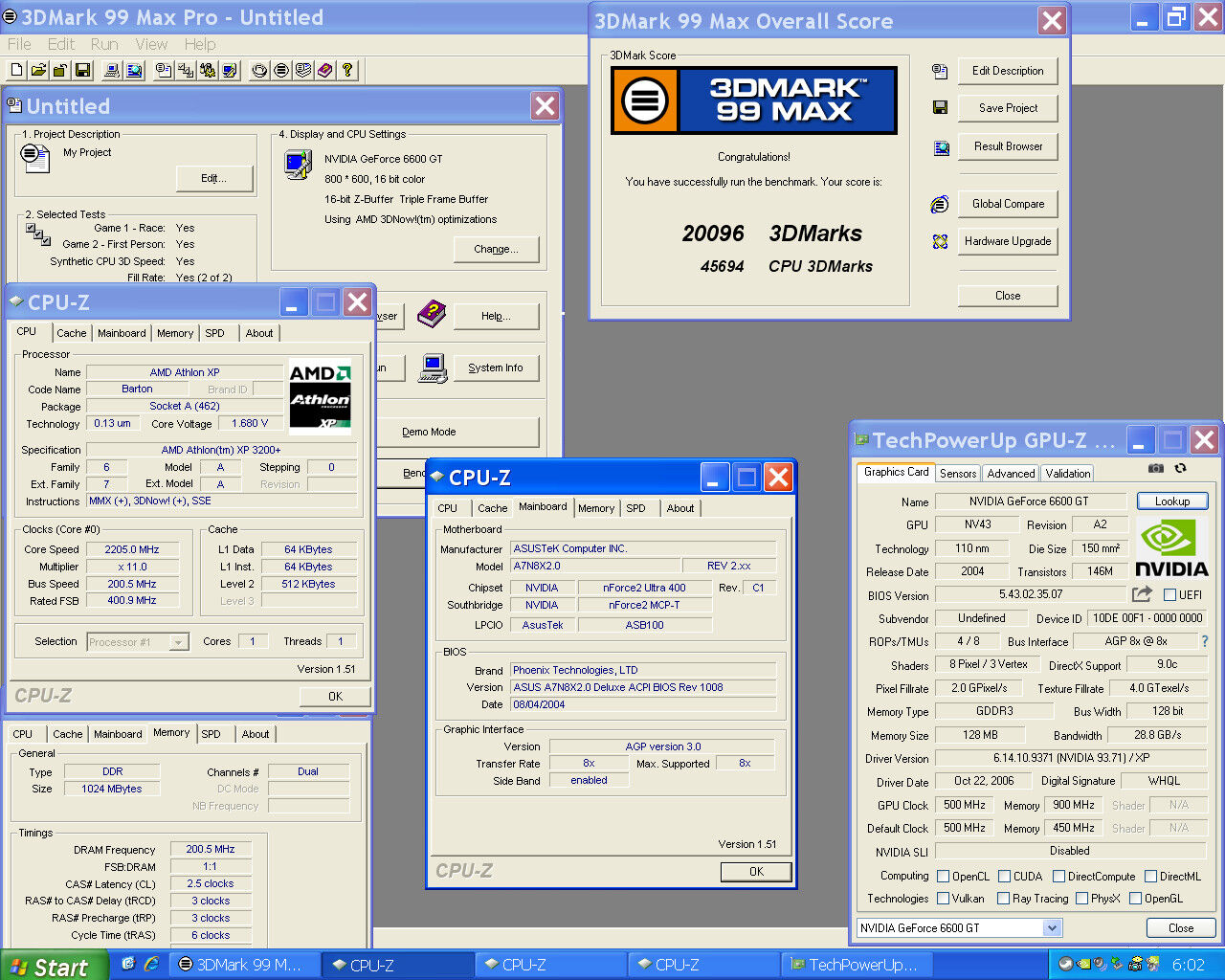Viewport: 1225px width, 980px height.
Task: Toggle the Ray Tracing checkbox
Action: 1003,898
